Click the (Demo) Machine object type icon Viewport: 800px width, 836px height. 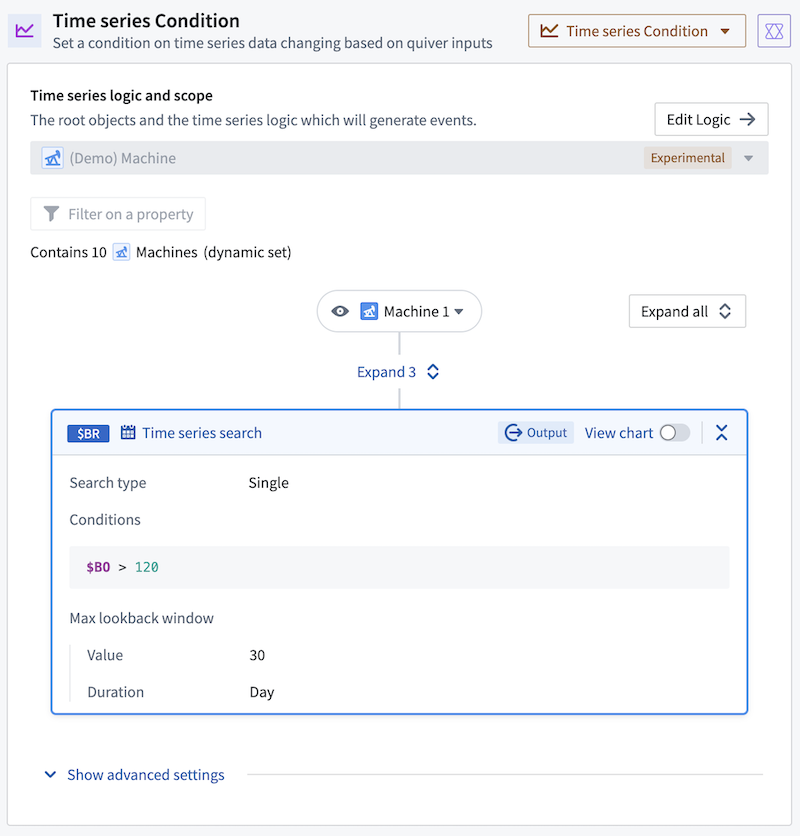coord(53,158)
